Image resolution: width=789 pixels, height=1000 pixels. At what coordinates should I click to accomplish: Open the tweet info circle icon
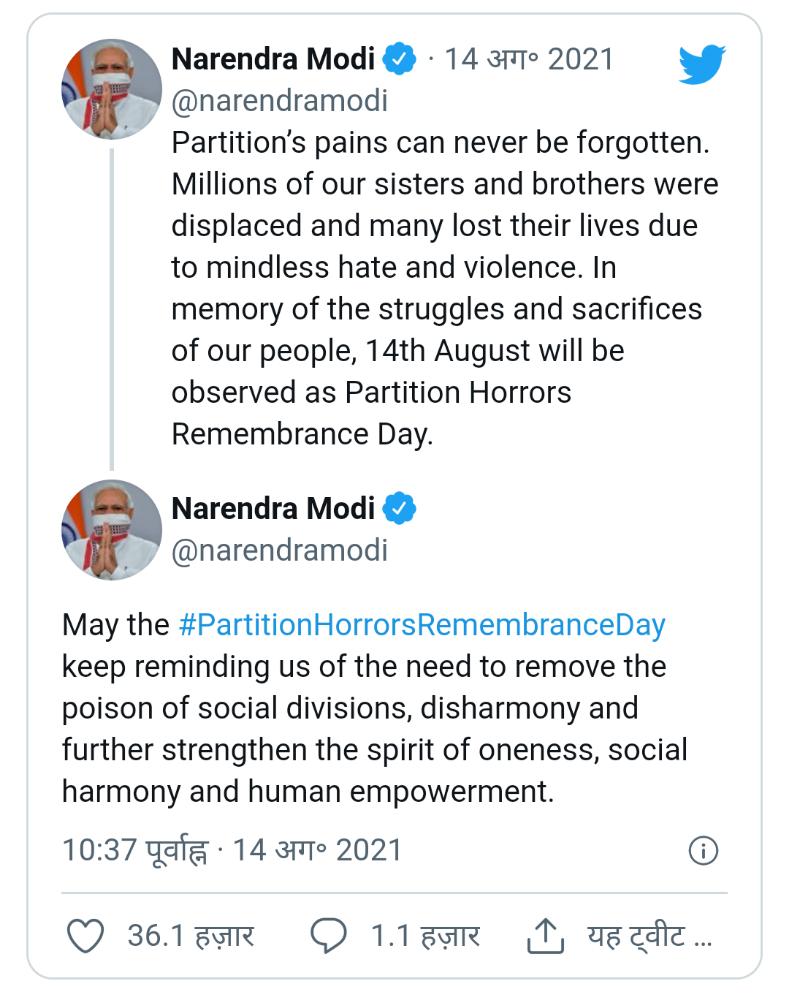703,851
